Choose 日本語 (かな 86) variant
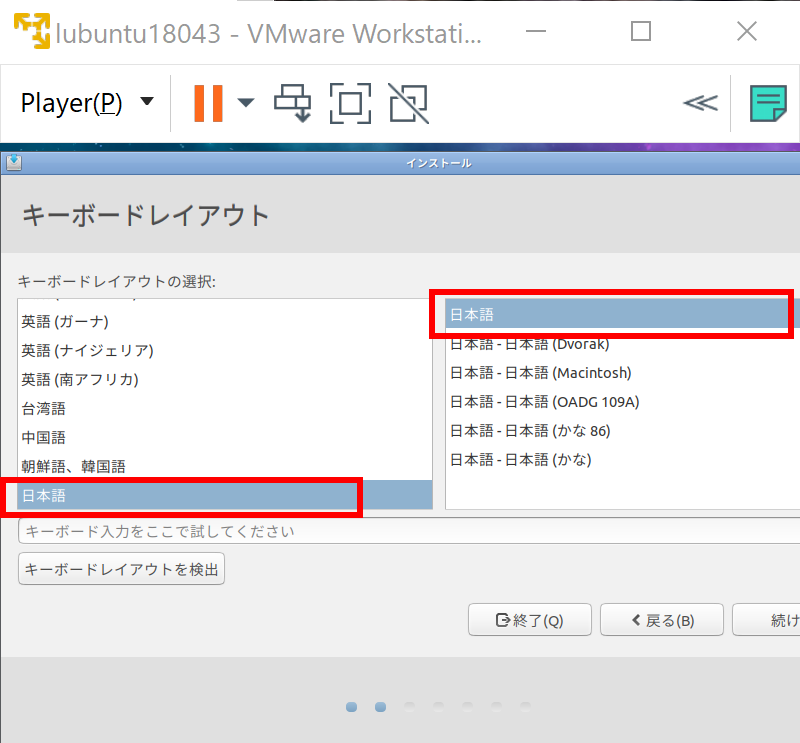 [x=622, y=431]
